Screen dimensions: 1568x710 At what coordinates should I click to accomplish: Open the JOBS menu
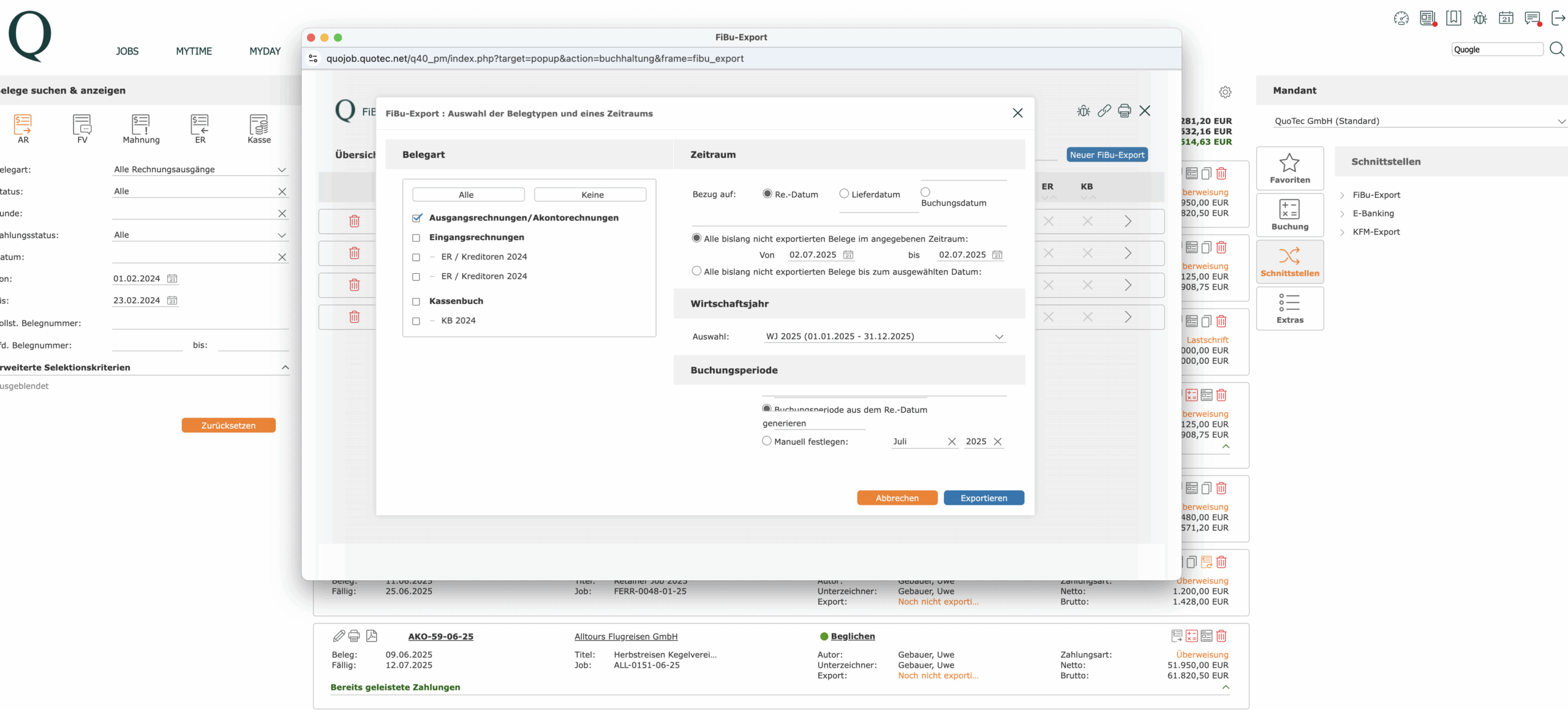(127, 51)
